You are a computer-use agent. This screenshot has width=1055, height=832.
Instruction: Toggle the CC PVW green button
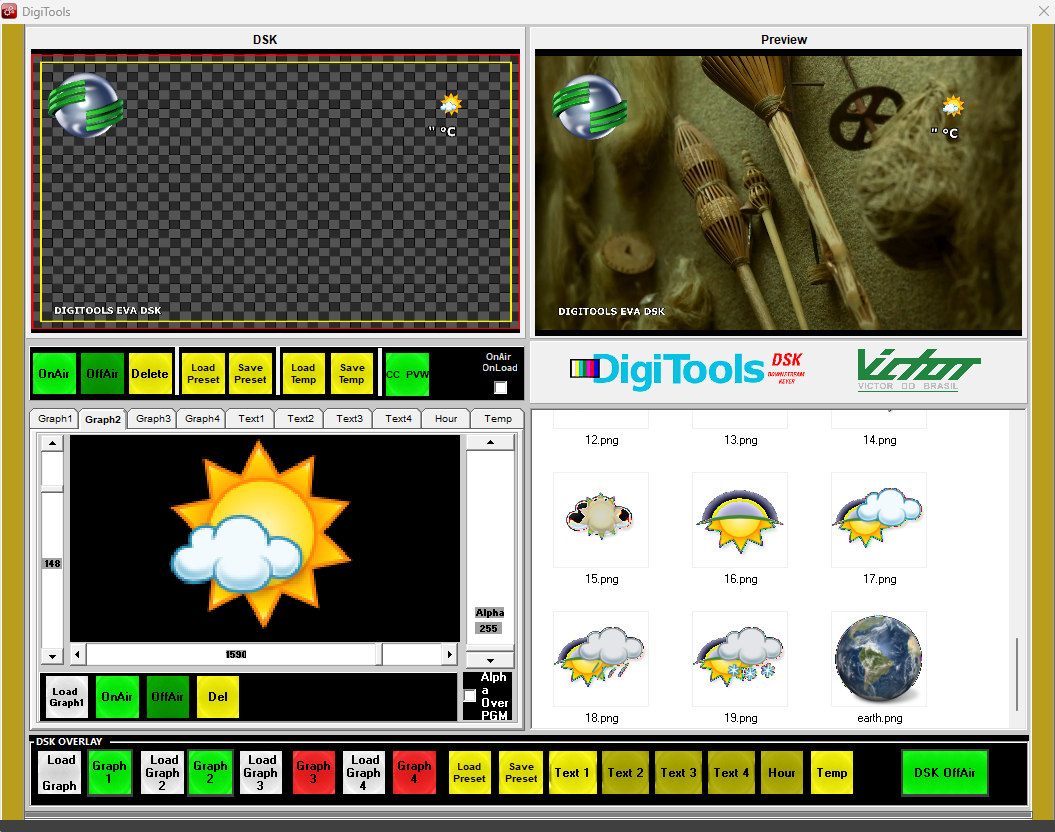click(407, 374)
